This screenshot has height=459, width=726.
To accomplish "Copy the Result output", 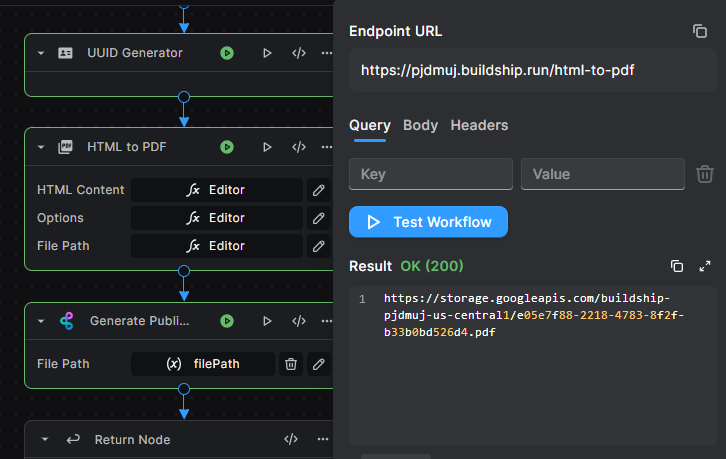I will (x=677, y=266).
